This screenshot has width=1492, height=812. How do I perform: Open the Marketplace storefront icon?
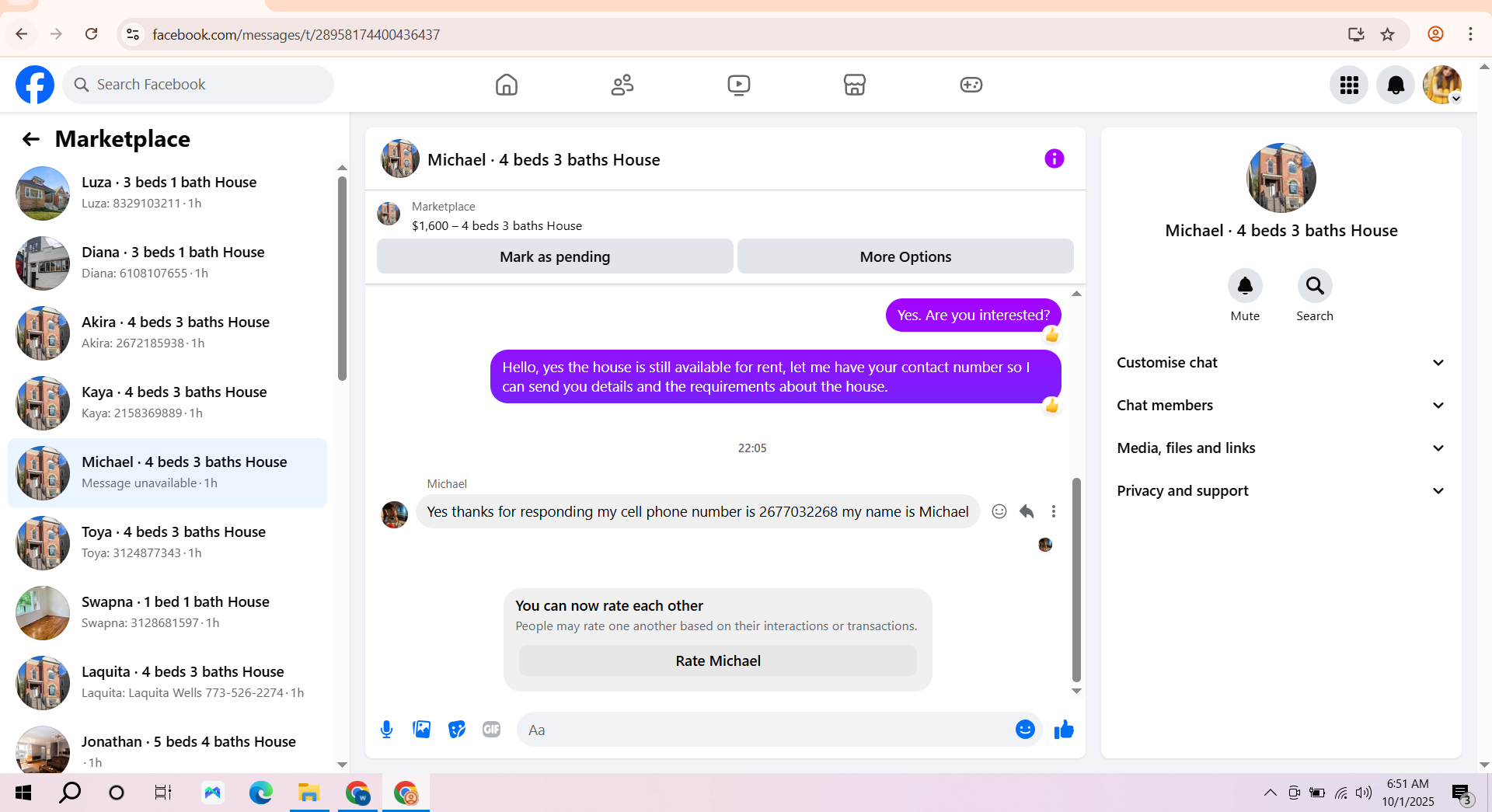[855, 85]
